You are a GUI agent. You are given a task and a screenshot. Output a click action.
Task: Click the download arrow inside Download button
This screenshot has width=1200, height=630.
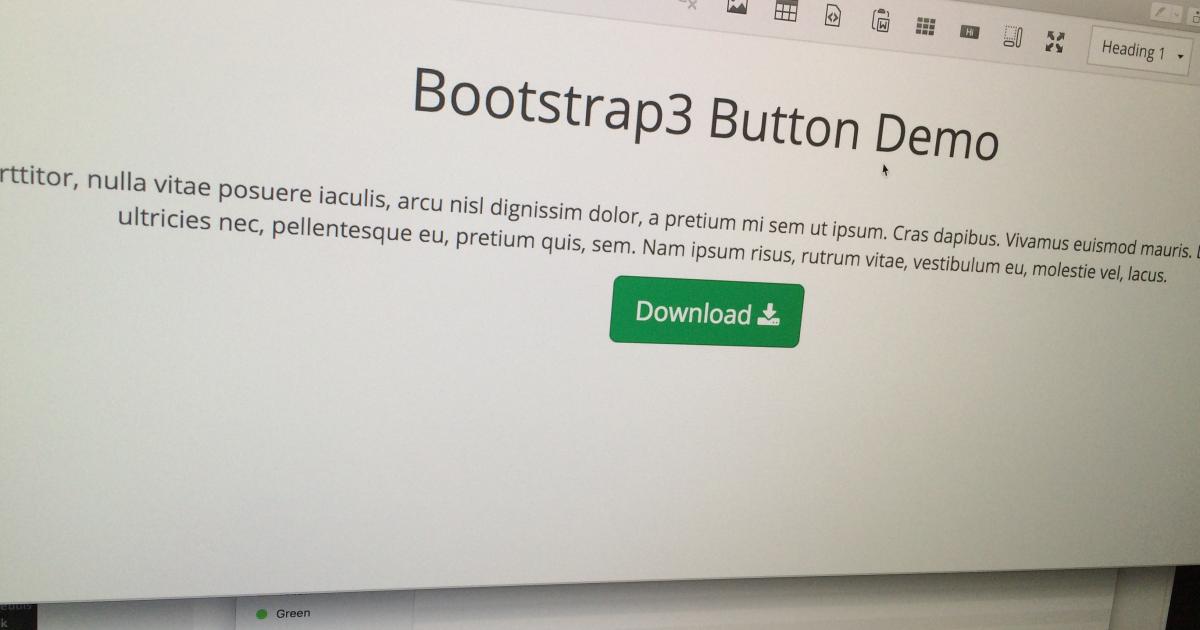click(768, 314)
